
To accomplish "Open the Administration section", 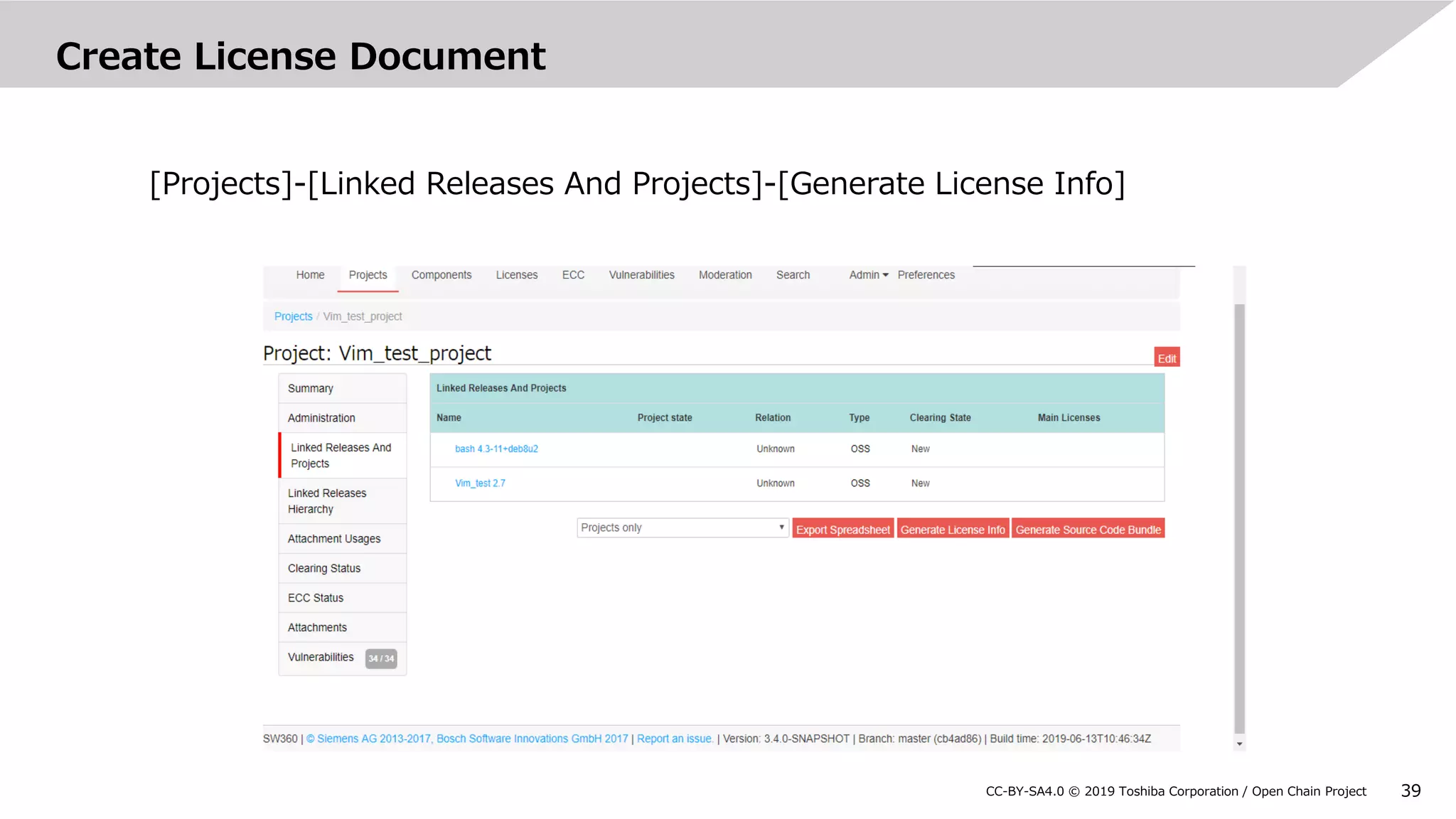I will coord(343,418).
